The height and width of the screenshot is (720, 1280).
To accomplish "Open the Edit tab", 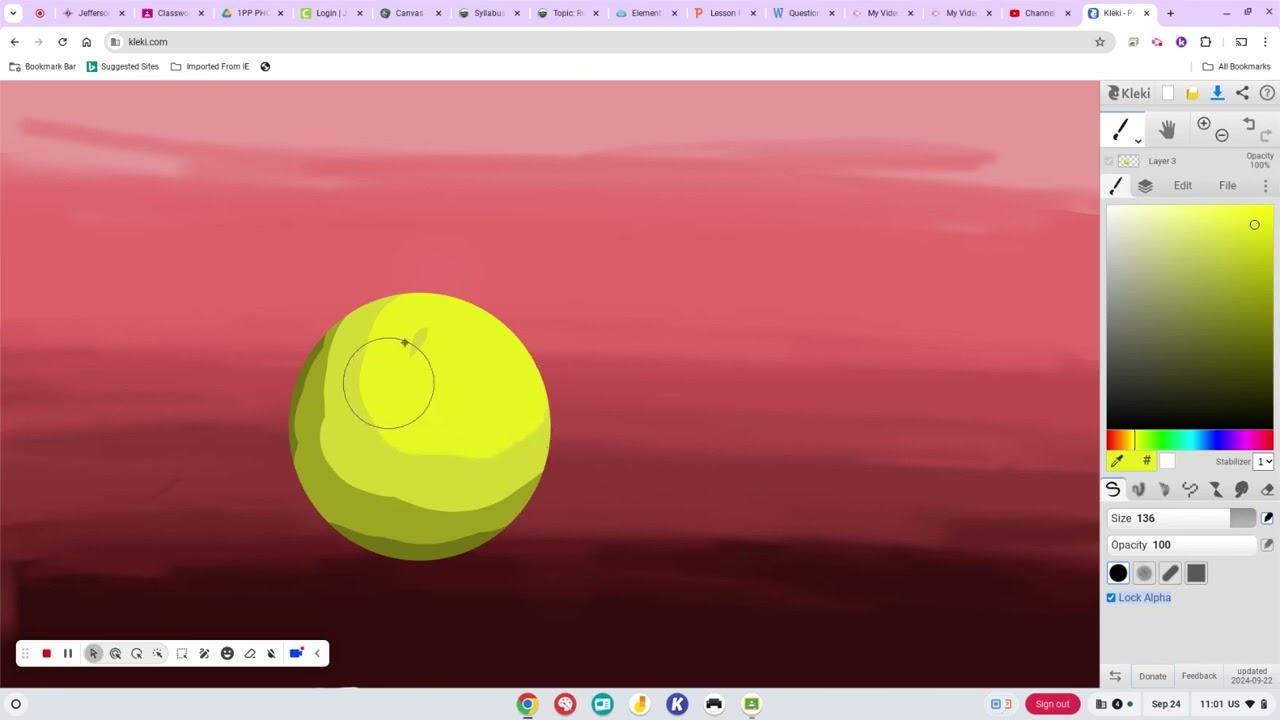I will pyautogui.click(x=1183, y=186).
